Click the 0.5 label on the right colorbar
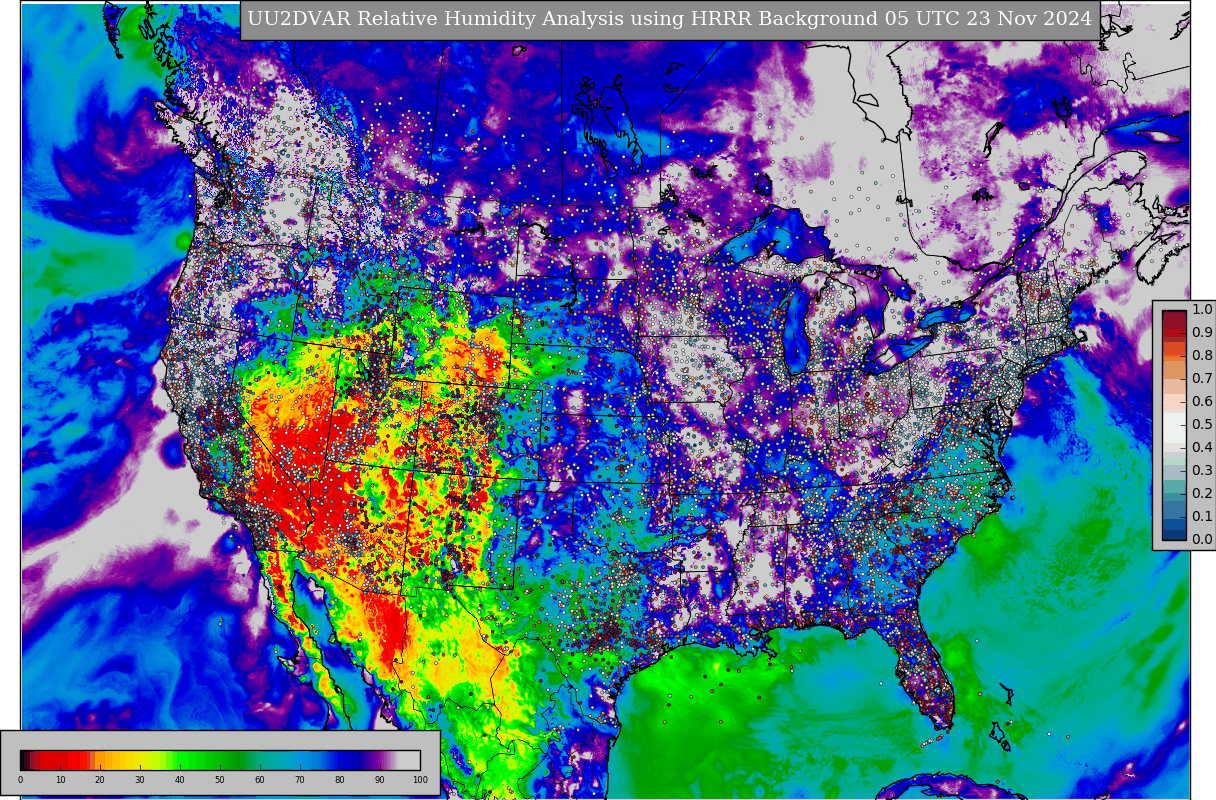Image resolution: width=1216 pixels, height=800 pixels. pos(1202,425)
